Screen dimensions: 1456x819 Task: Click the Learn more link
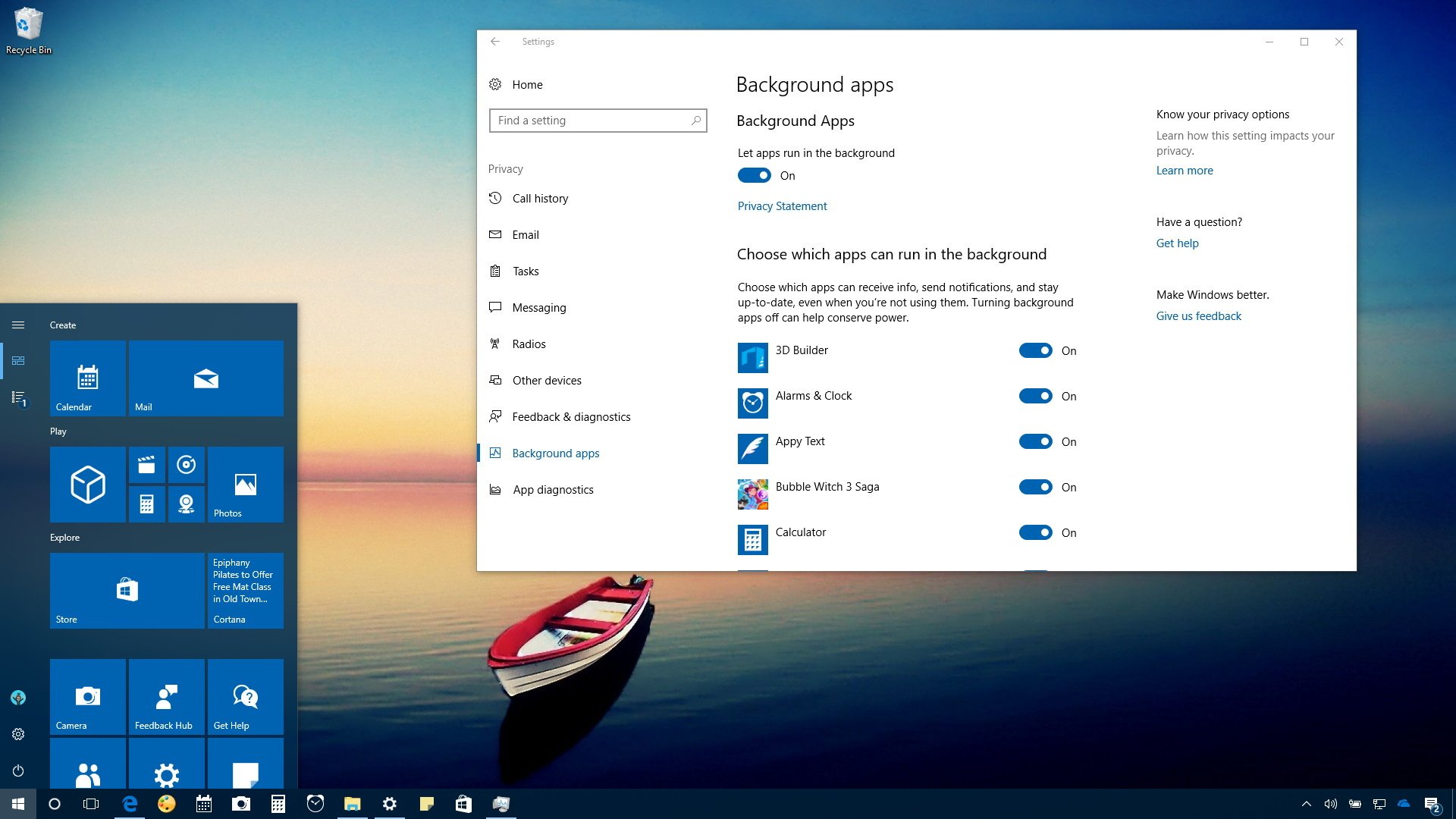tap(1185, 169)
